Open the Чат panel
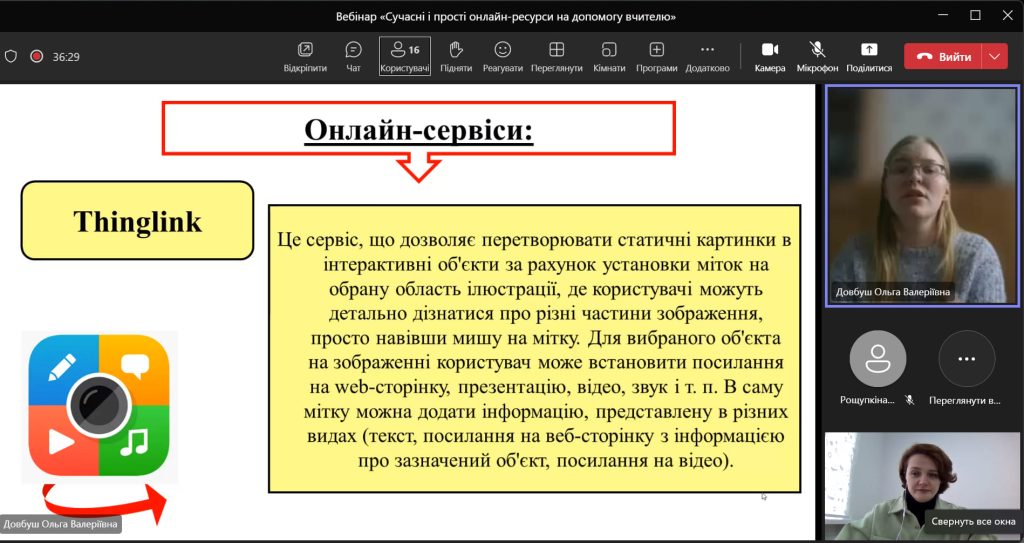The width and height of the screenshot is (1024, 543). (353, 57)
